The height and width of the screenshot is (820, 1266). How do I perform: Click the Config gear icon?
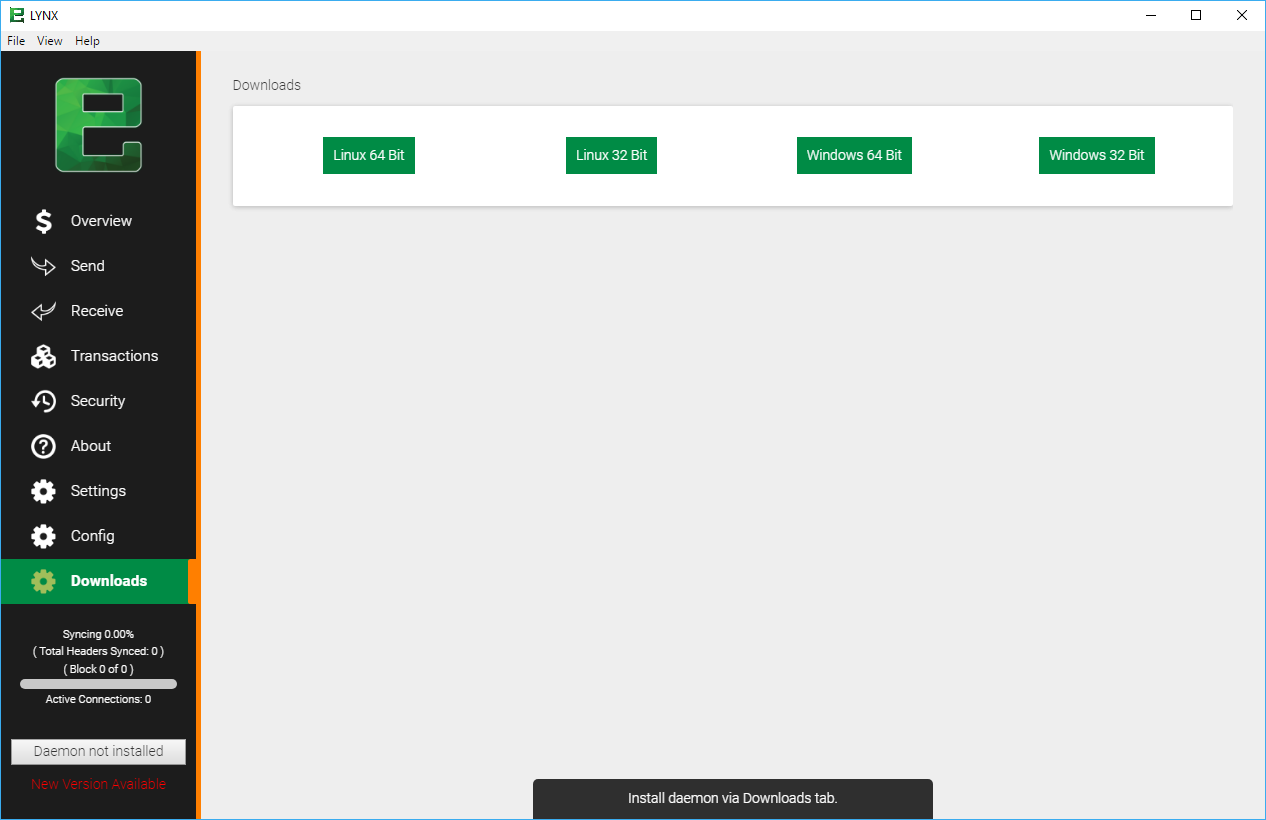click(x=43, y=536)
